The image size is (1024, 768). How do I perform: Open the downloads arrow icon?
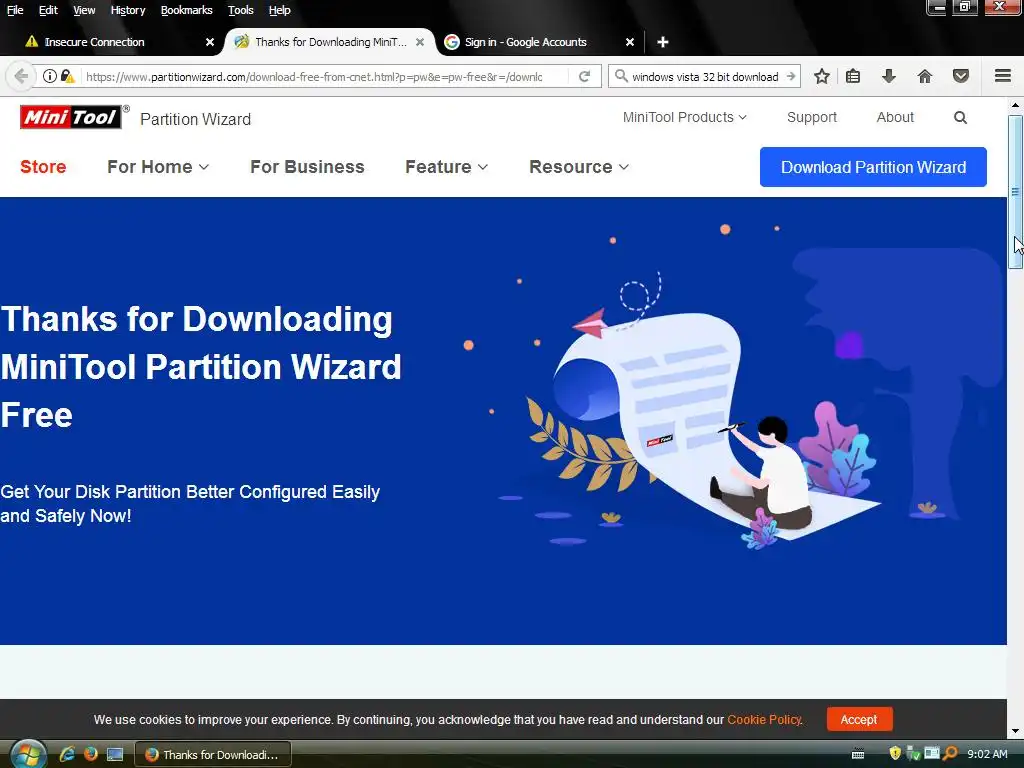click(x=889, y=76)
